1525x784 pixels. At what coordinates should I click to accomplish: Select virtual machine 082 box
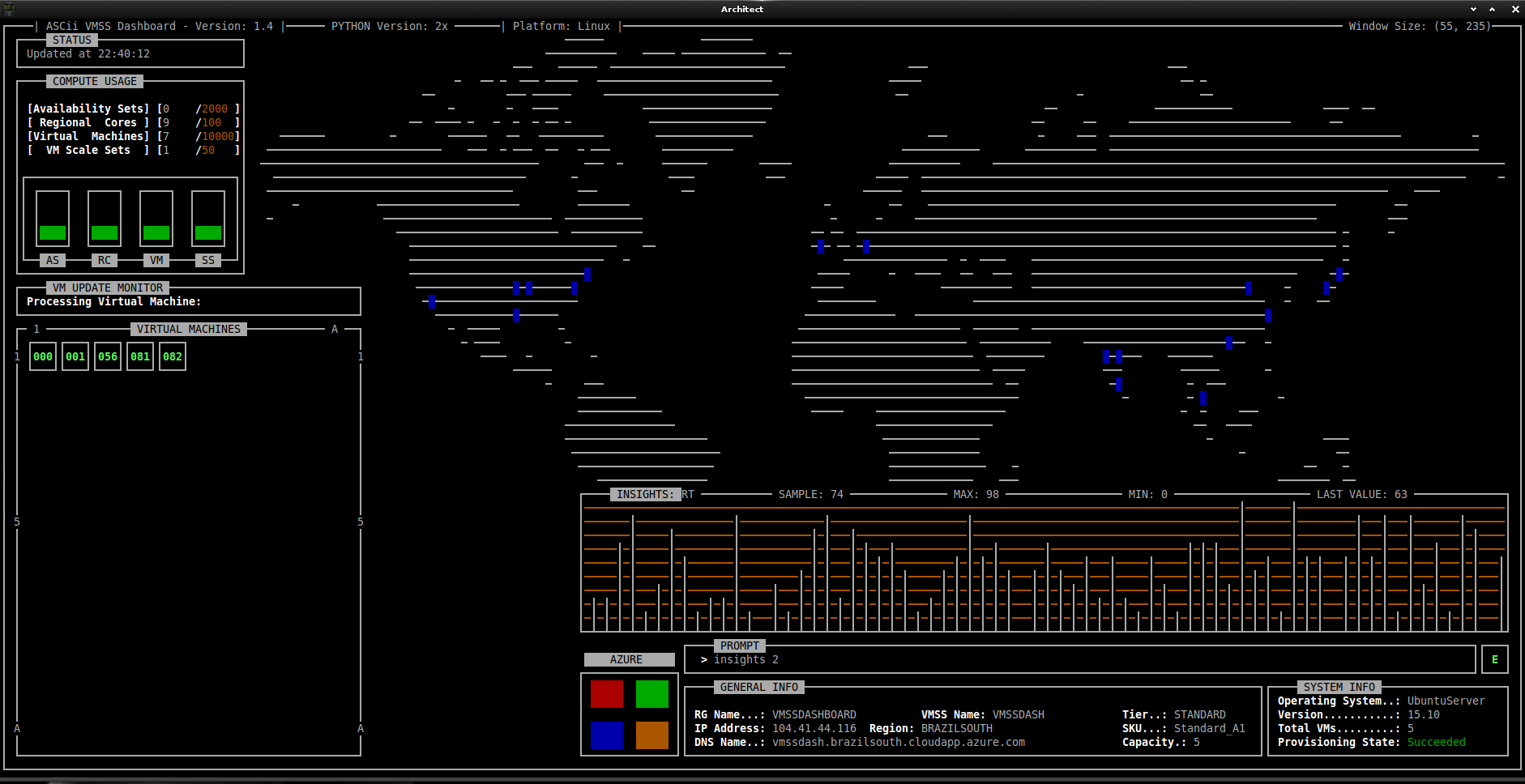tap(173, 356)
